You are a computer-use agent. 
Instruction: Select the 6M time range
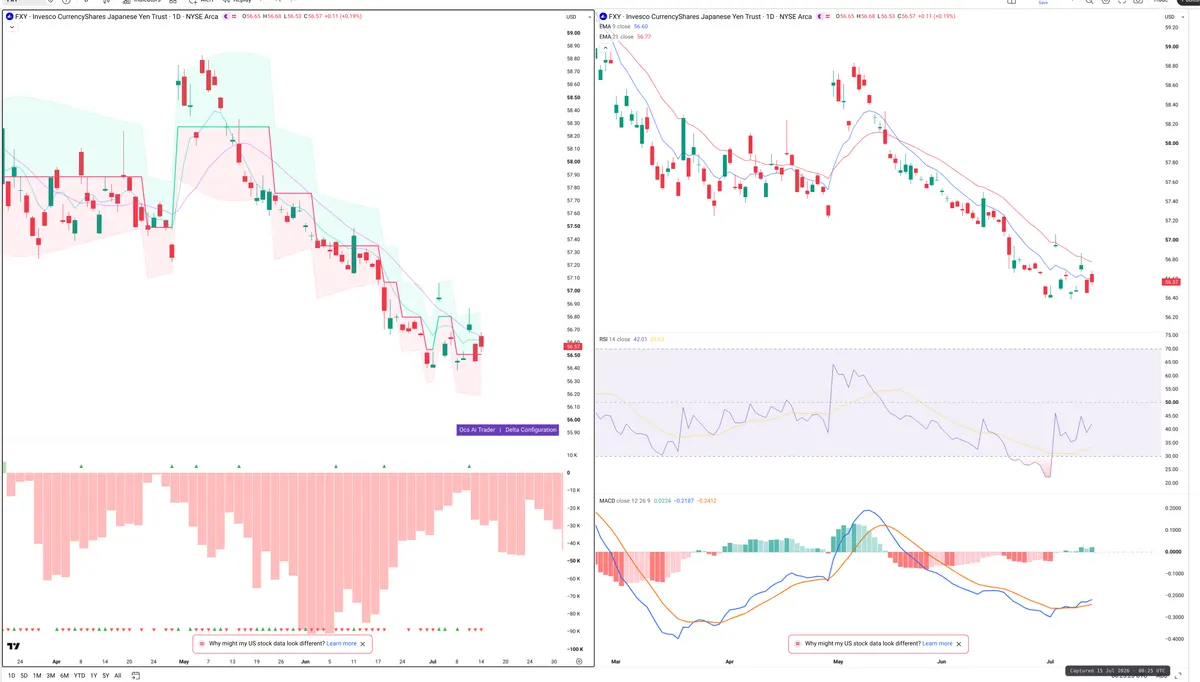[64, 676]
